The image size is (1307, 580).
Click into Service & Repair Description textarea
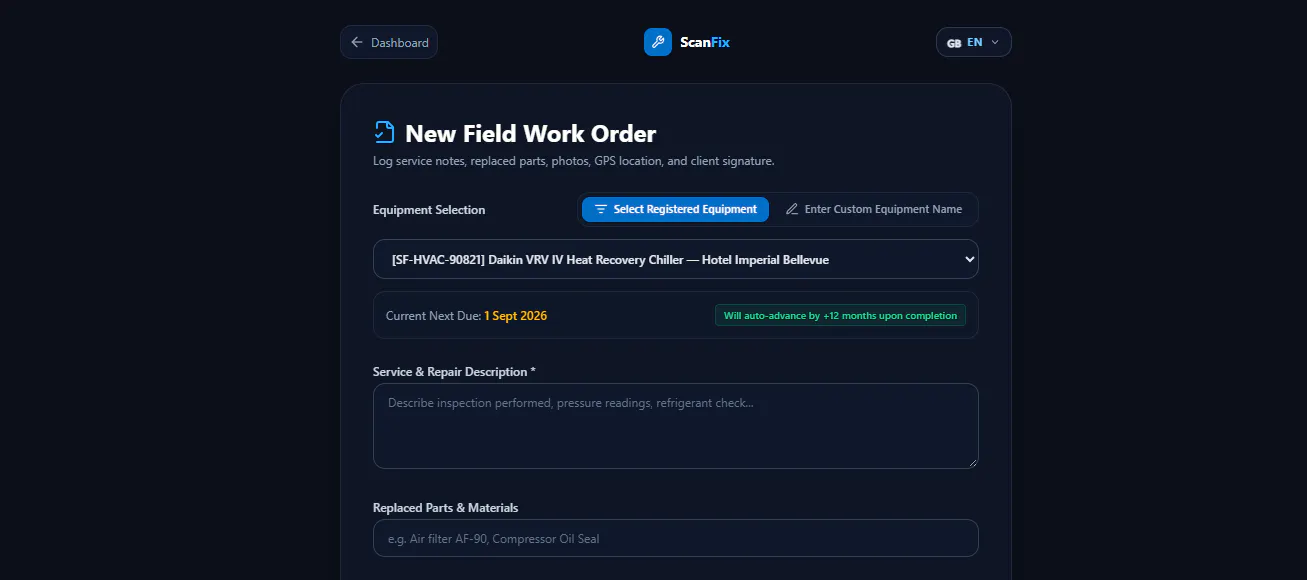676,426
